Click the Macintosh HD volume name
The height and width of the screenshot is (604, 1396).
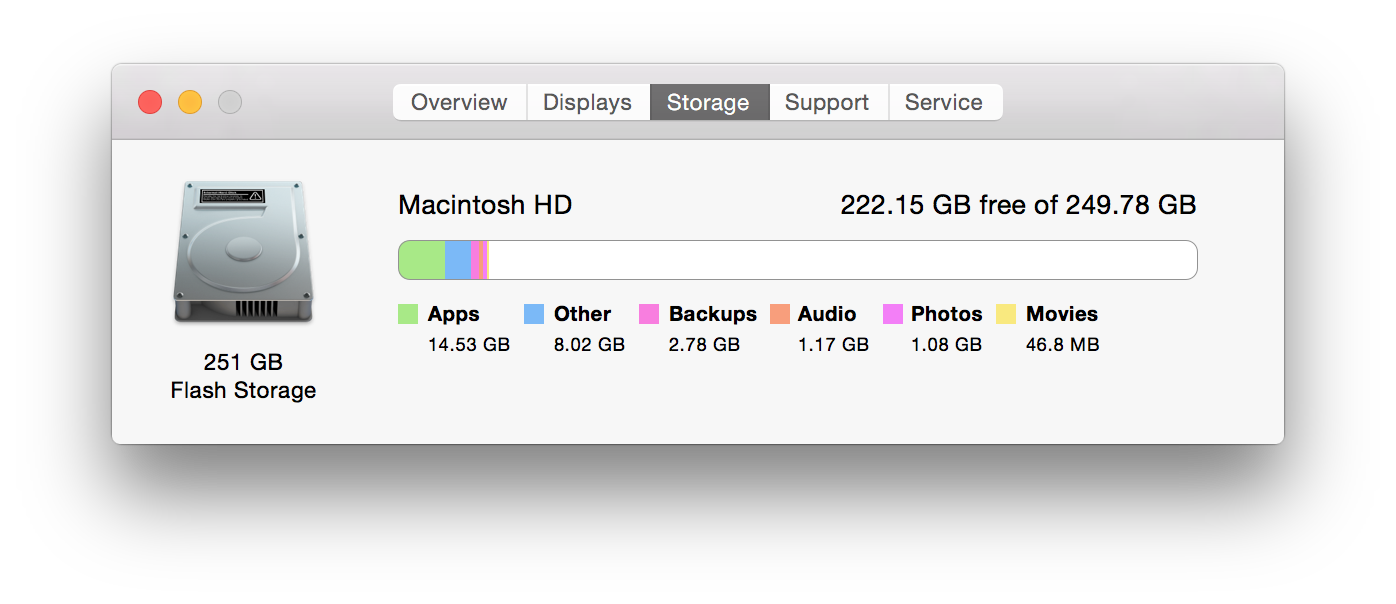pyautogui.click(x=485, y=205)
